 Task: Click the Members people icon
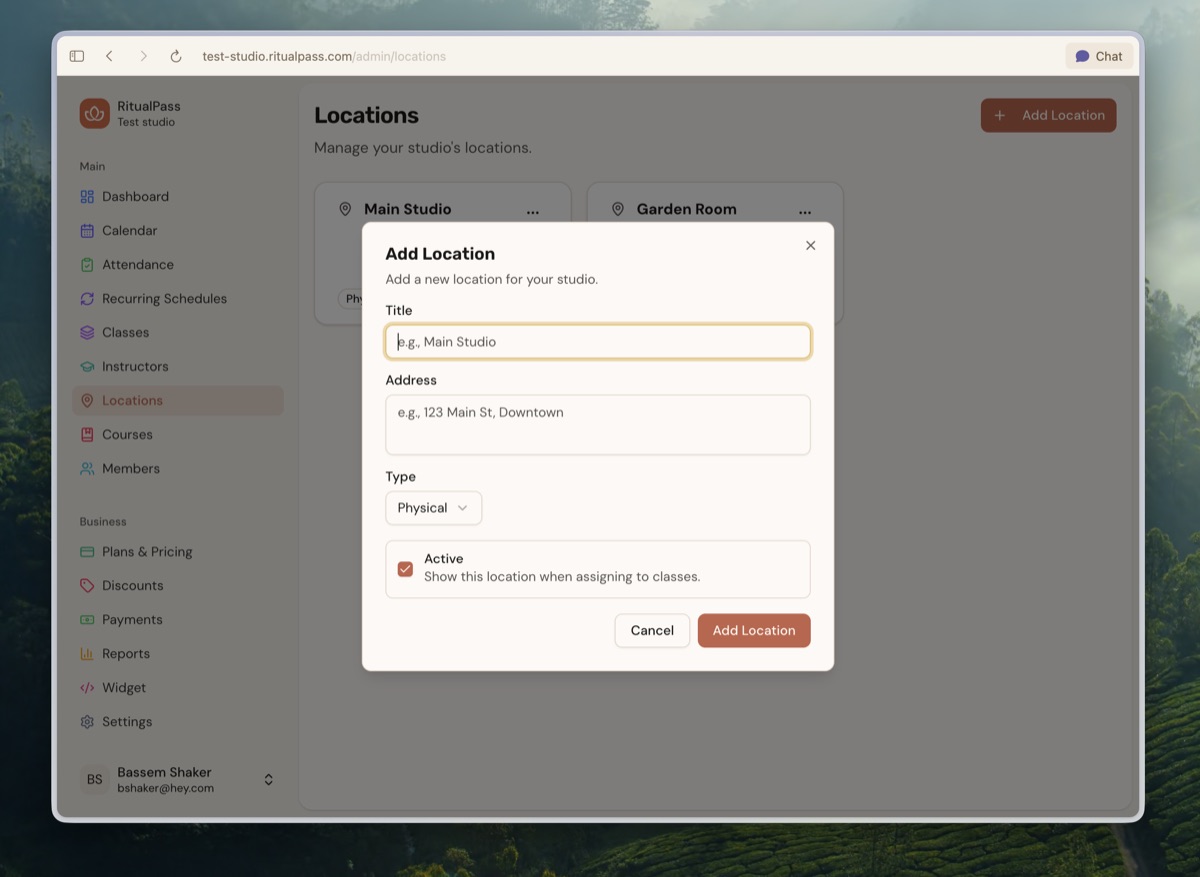pos(87,469)
